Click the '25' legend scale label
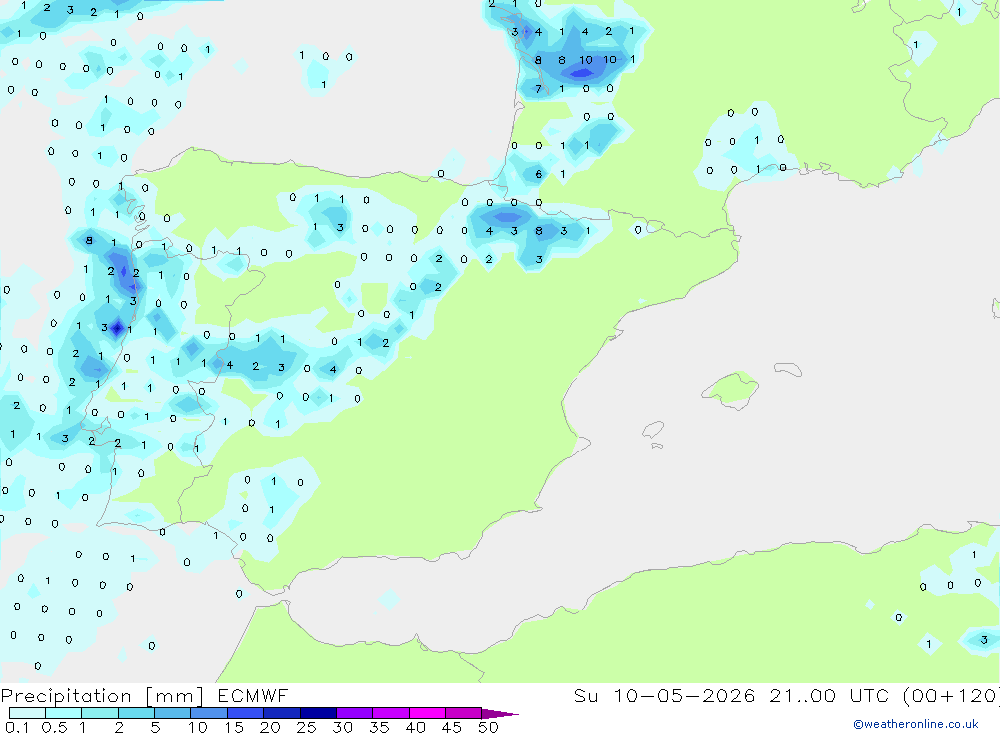This screenshot has width=1000, height=733. (306, 727)
